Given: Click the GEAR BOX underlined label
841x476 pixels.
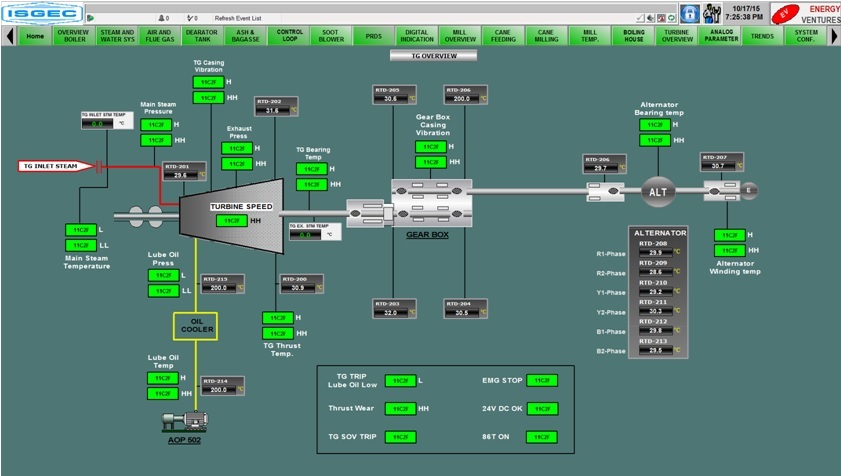Looking at the screenshot, I should [x=427, y=235].
